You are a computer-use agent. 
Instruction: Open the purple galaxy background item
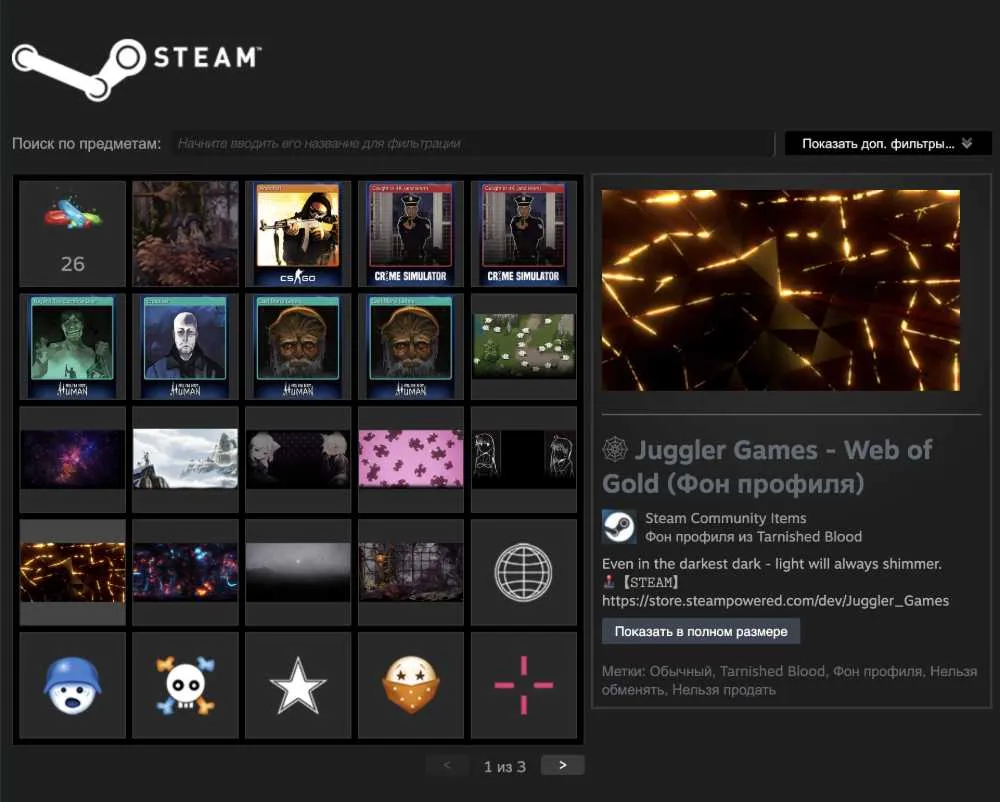73,459
